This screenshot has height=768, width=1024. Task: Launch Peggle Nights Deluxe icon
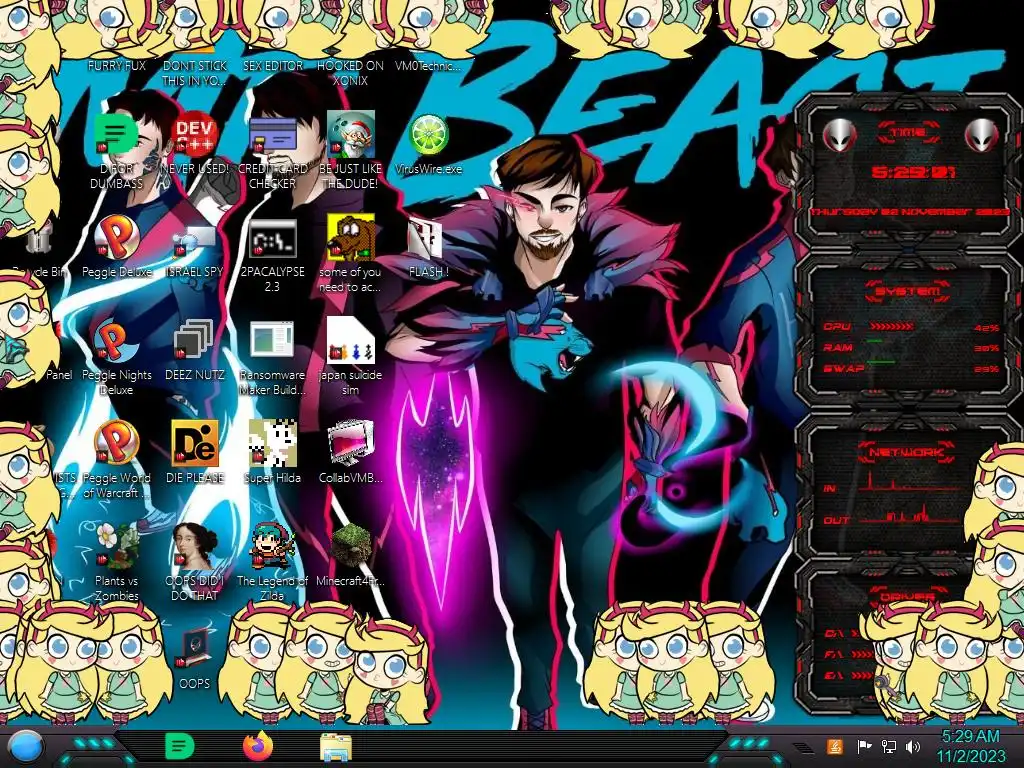pyautogui.click(x=116, y=341)
